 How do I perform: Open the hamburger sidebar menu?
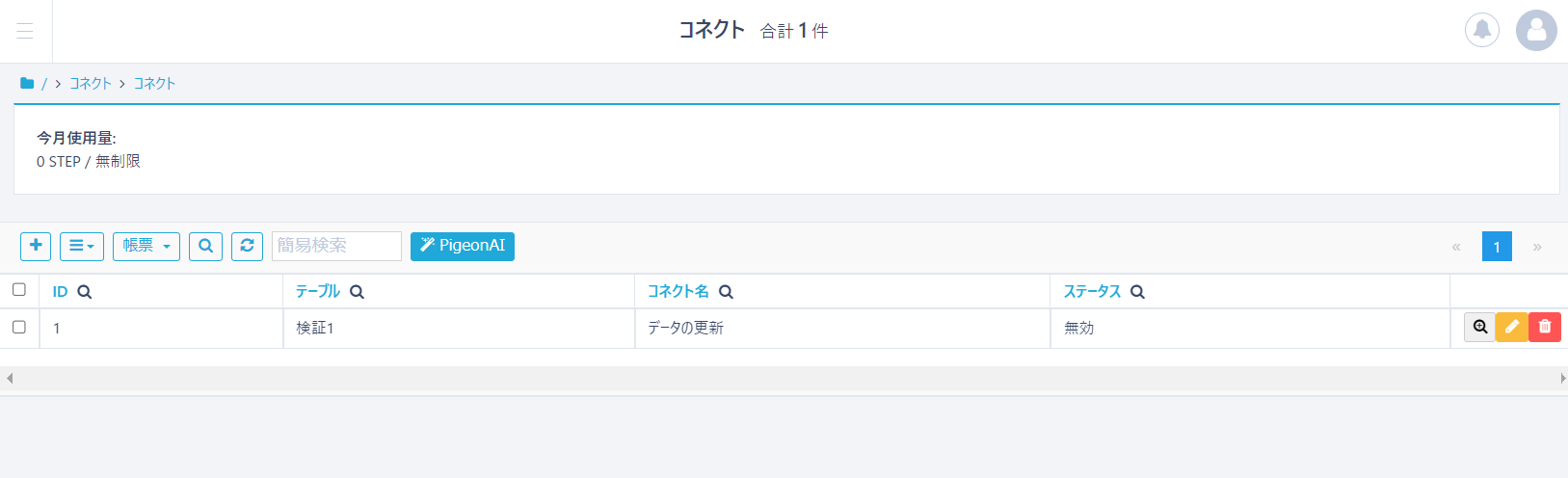pyautogui.click(x=25, y=31)
